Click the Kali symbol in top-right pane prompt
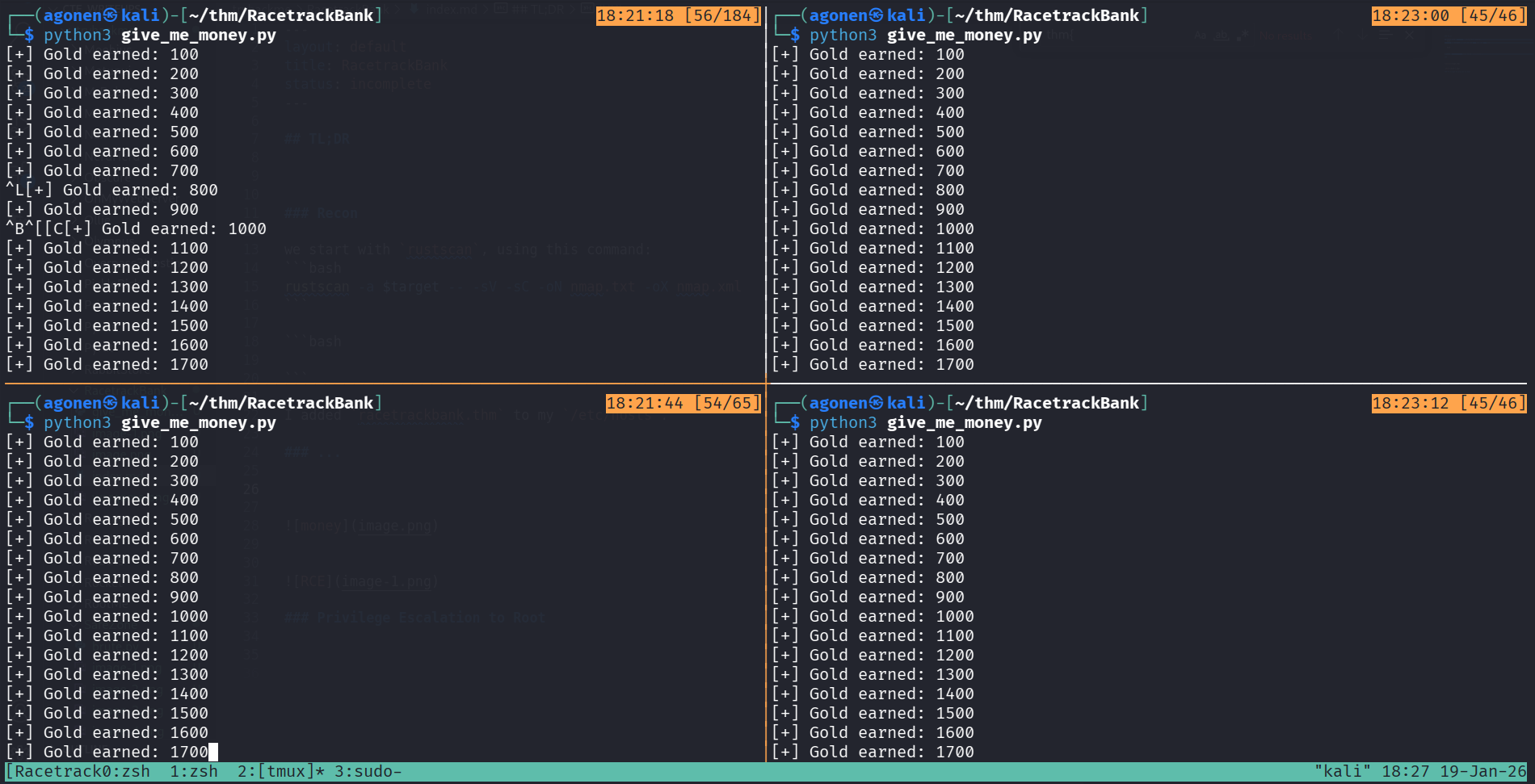Image resolution: width=1535 pixels, height=784 pixels. click(x=877, y=15)
